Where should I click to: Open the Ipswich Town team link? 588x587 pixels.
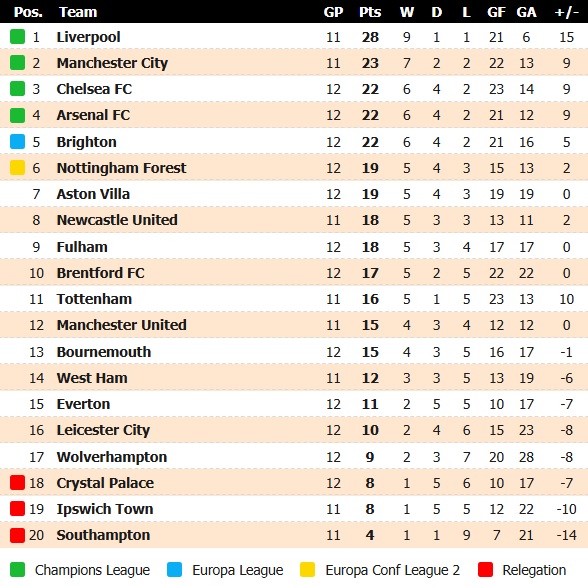click(105, 509)
